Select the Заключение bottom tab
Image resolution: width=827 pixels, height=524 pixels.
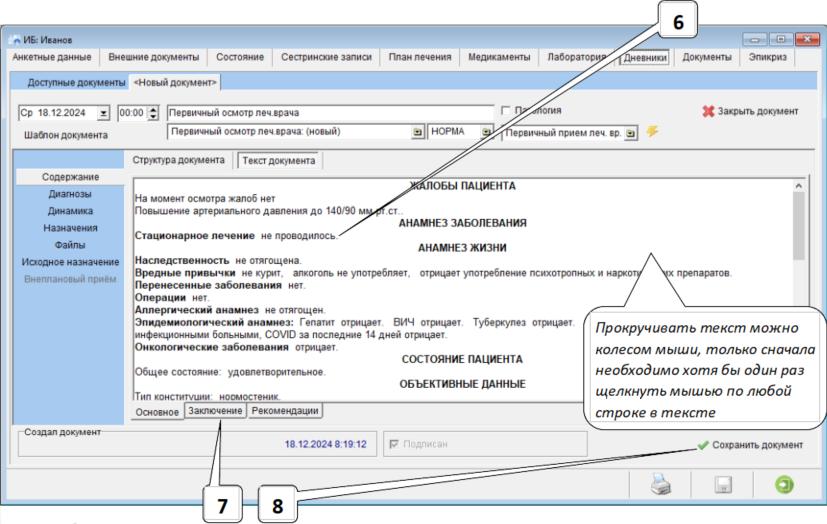[215, 411]
